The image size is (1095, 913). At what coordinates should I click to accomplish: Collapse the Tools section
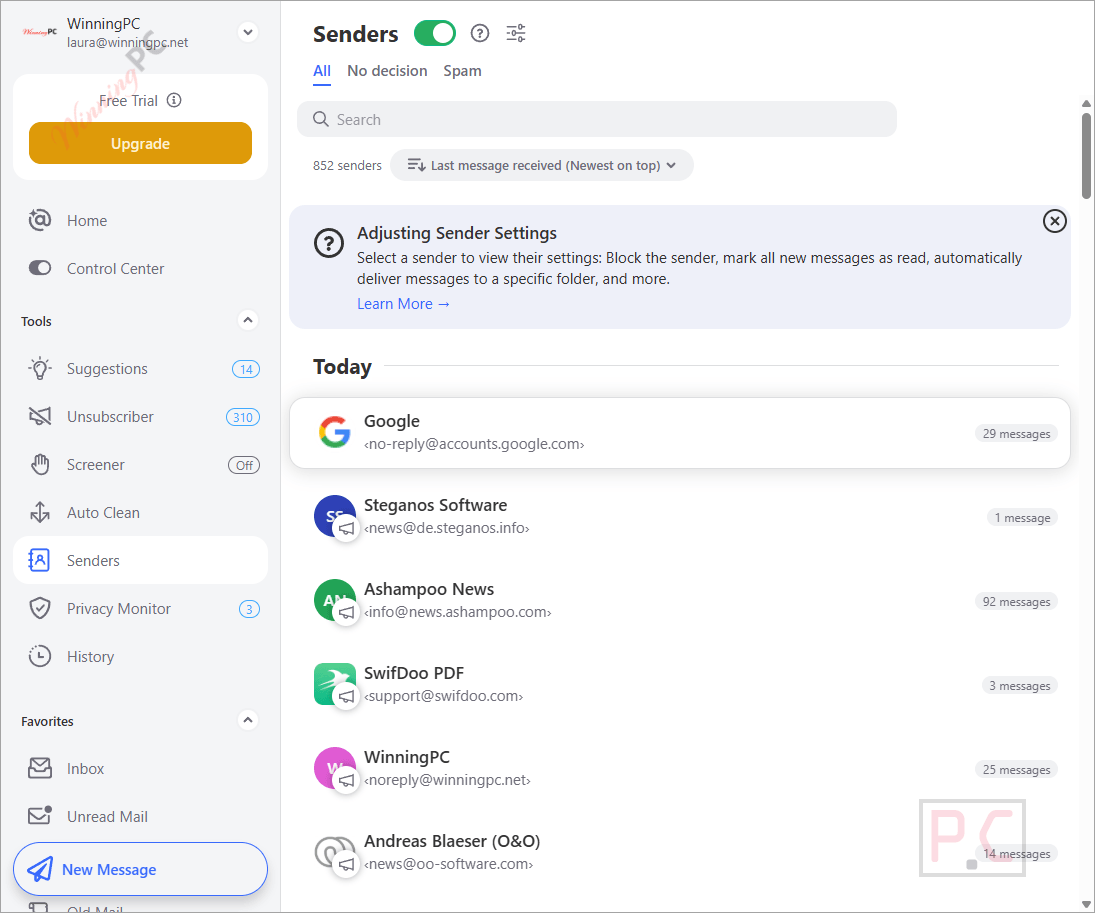tap(248, 321)
